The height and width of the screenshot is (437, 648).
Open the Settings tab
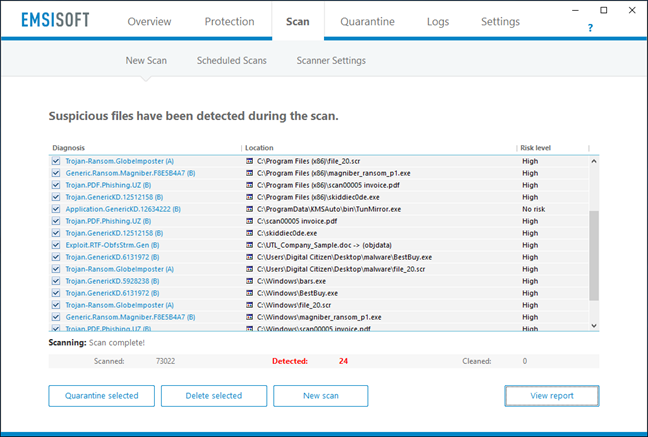click(x=500, y=21)
